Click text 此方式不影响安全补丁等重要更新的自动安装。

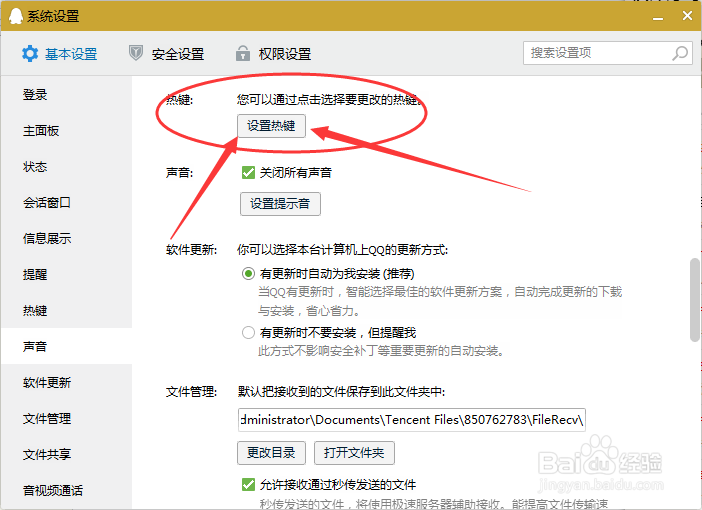[x=381, y=351]
